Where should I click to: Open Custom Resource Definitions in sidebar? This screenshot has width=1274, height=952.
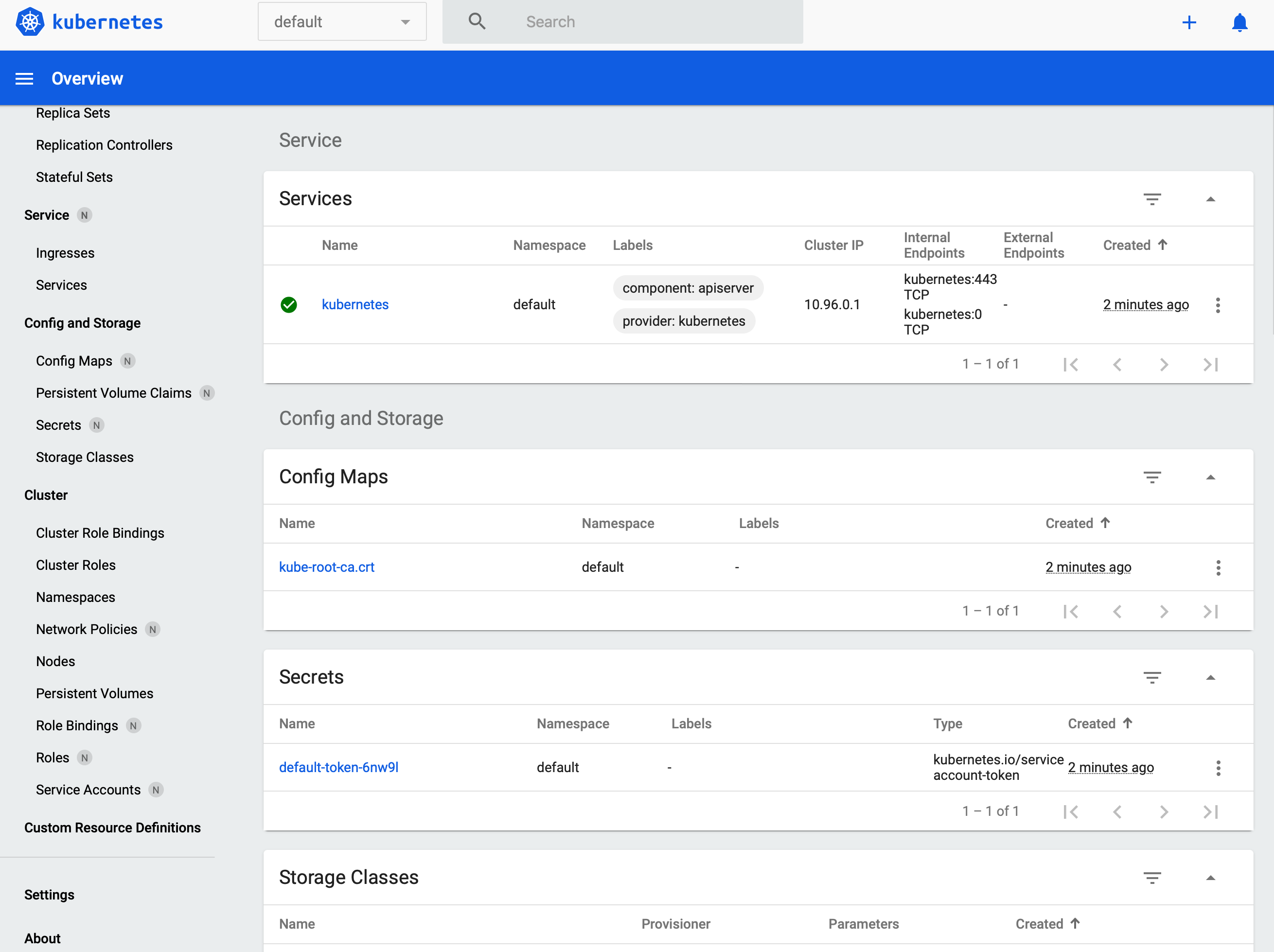(x=112, y=828)
